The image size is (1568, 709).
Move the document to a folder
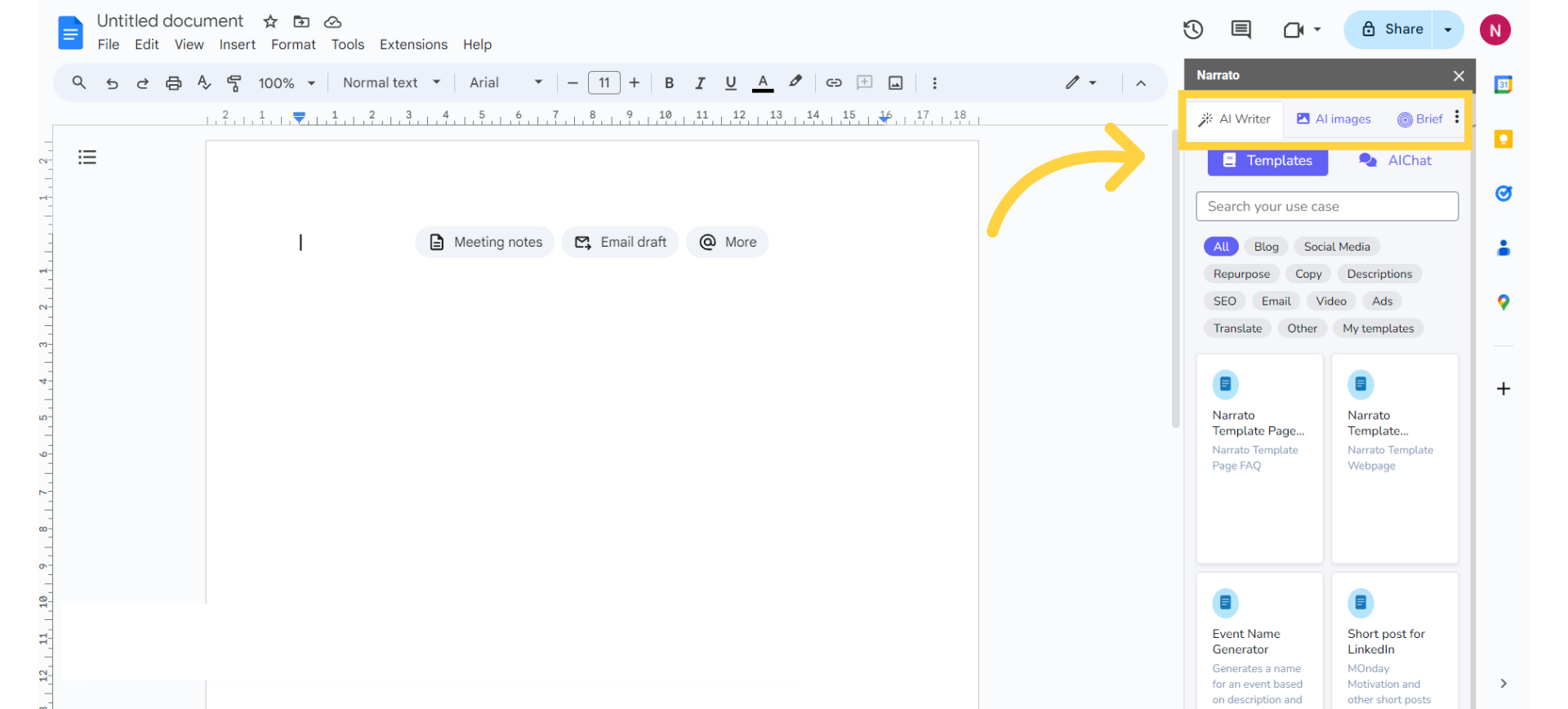301,22
